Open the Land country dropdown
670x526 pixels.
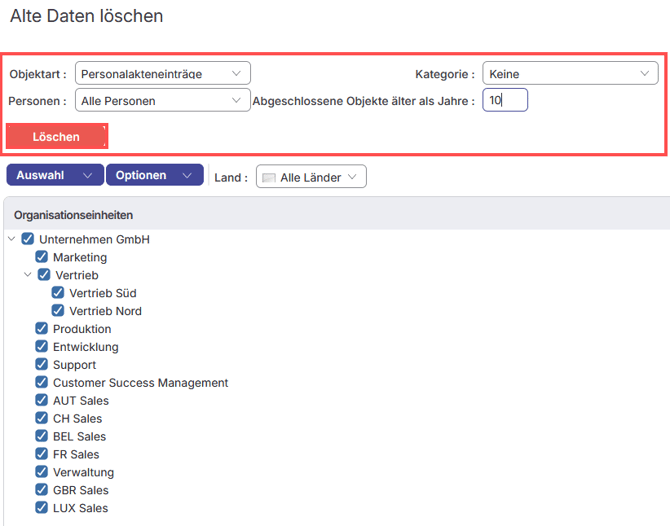click(311, 177)
